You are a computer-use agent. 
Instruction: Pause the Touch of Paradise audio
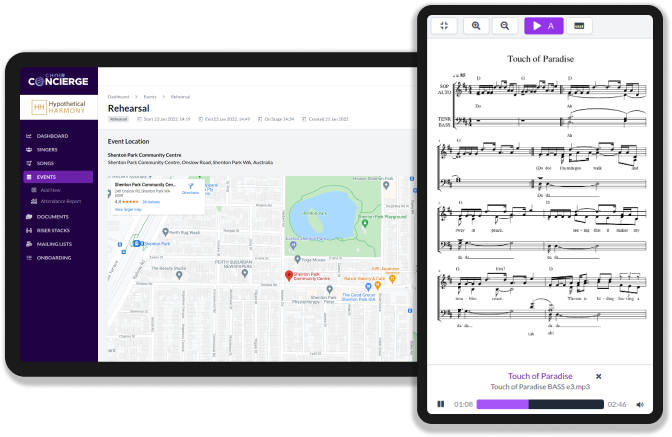pyautogui.click(x=440, y=404)
